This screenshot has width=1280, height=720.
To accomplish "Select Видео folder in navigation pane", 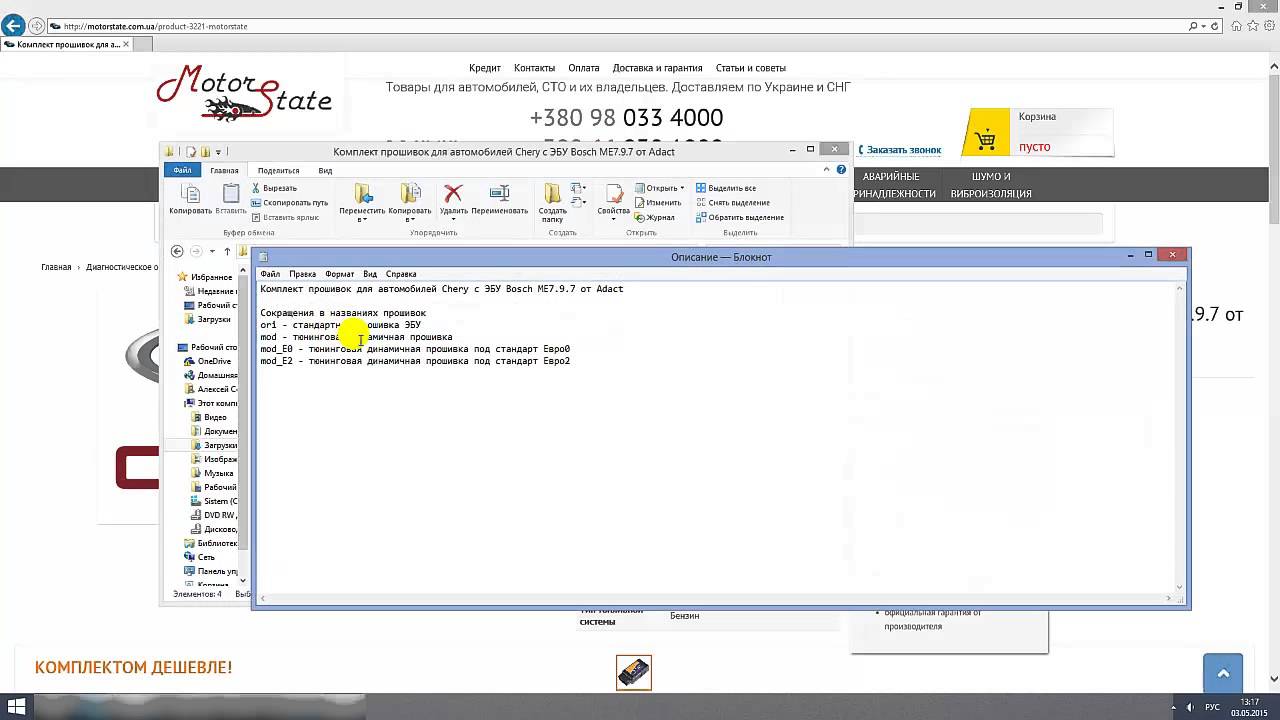I will click(x=208, y=417).
